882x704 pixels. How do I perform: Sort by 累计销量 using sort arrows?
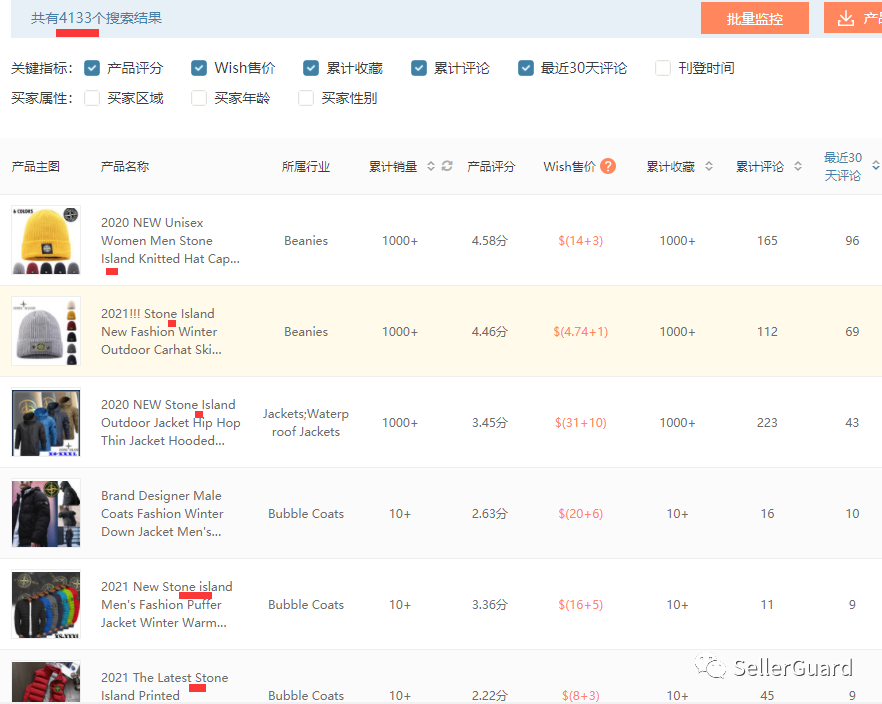coord(431,166)
